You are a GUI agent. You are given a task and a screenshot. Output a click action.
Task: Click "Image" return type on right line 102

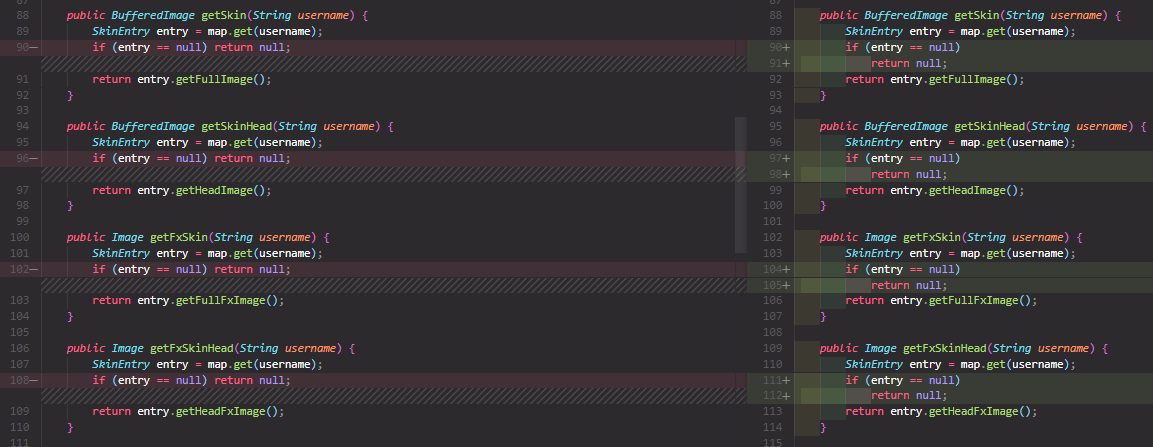point(880,237)
